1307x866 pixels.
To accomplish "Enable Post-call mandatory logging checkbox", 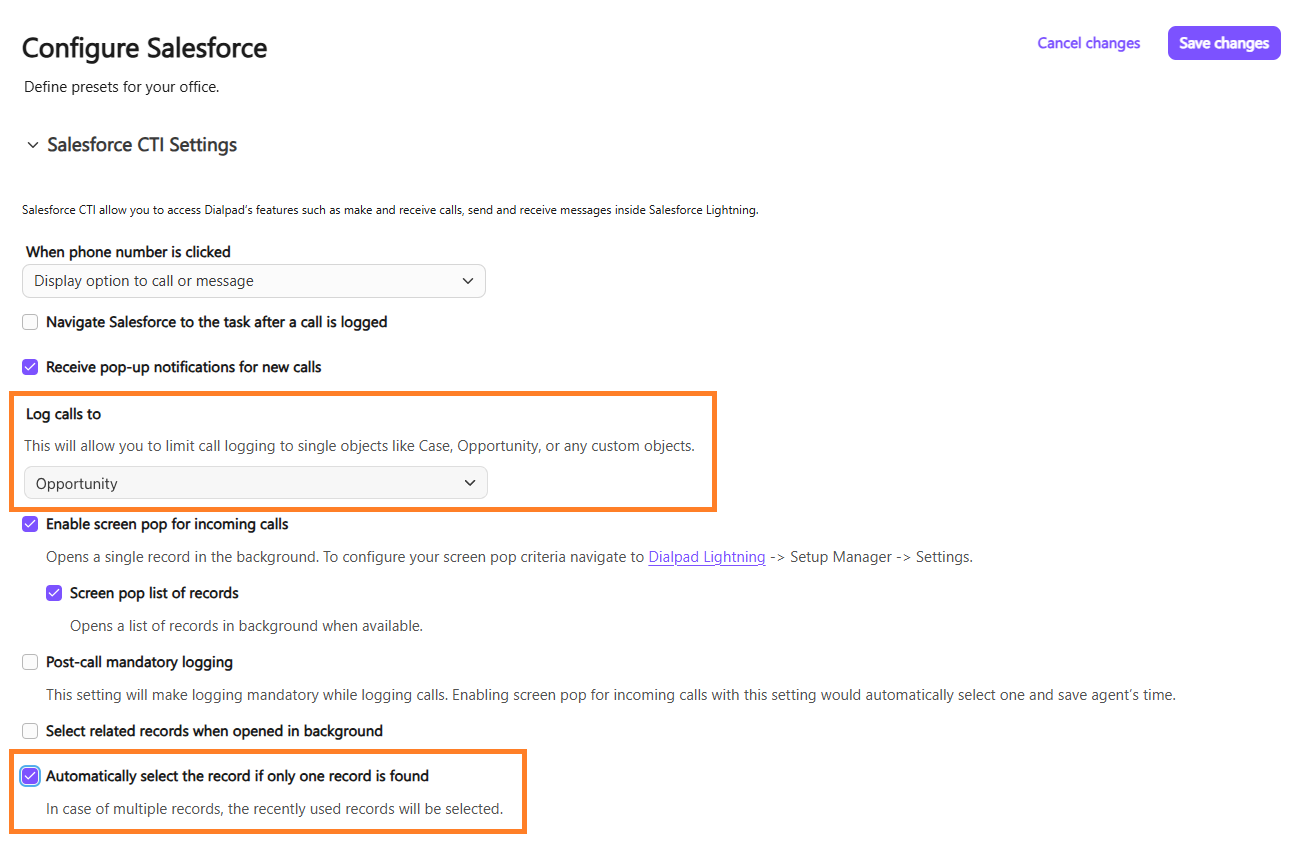I will pyautogui.click(x=30, y=662).
